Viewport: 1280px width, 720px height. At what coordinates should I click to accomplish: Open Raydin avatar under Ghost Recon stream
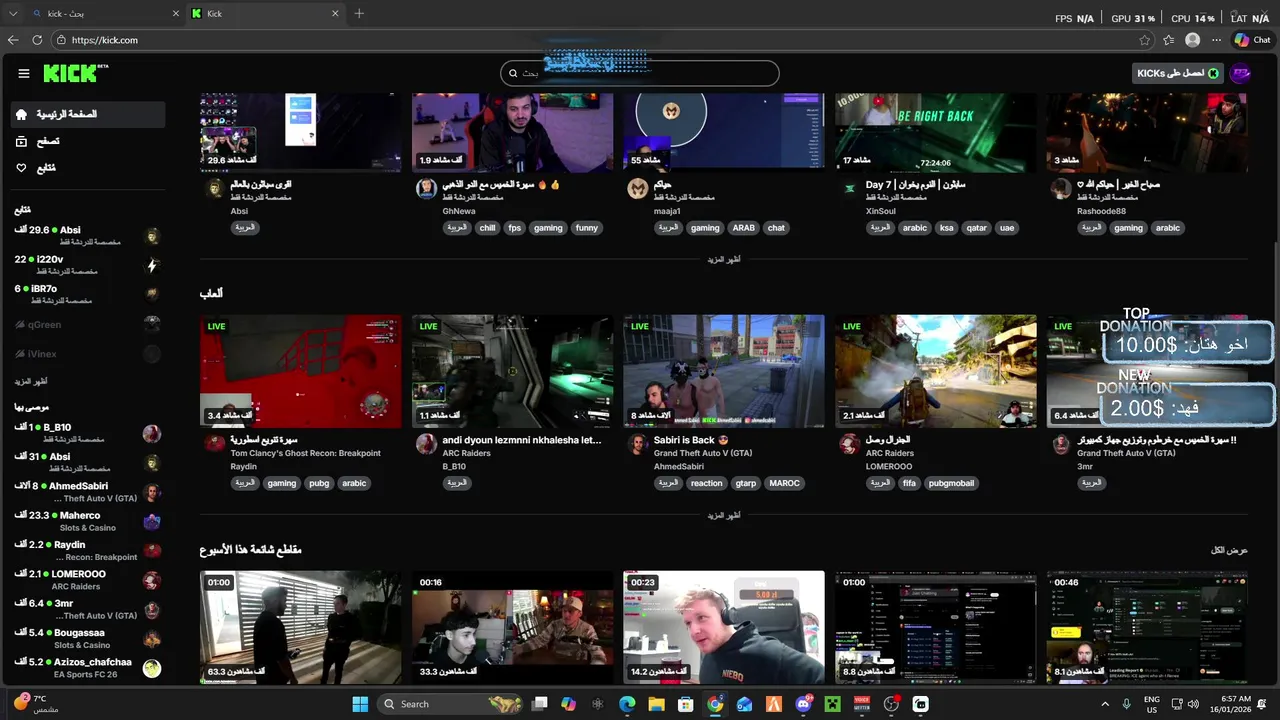214,444
